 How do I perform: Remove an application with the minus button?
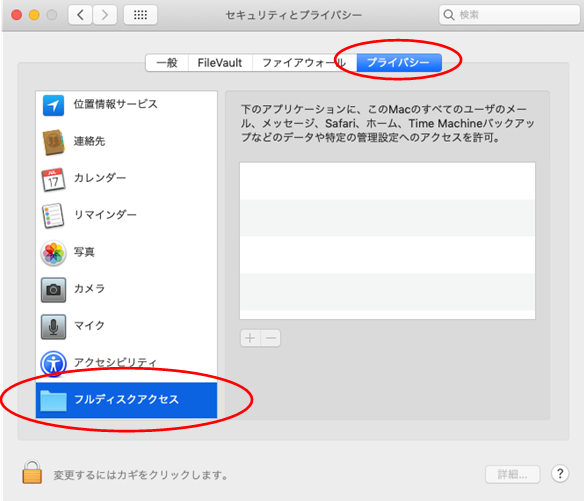point(271,338)
